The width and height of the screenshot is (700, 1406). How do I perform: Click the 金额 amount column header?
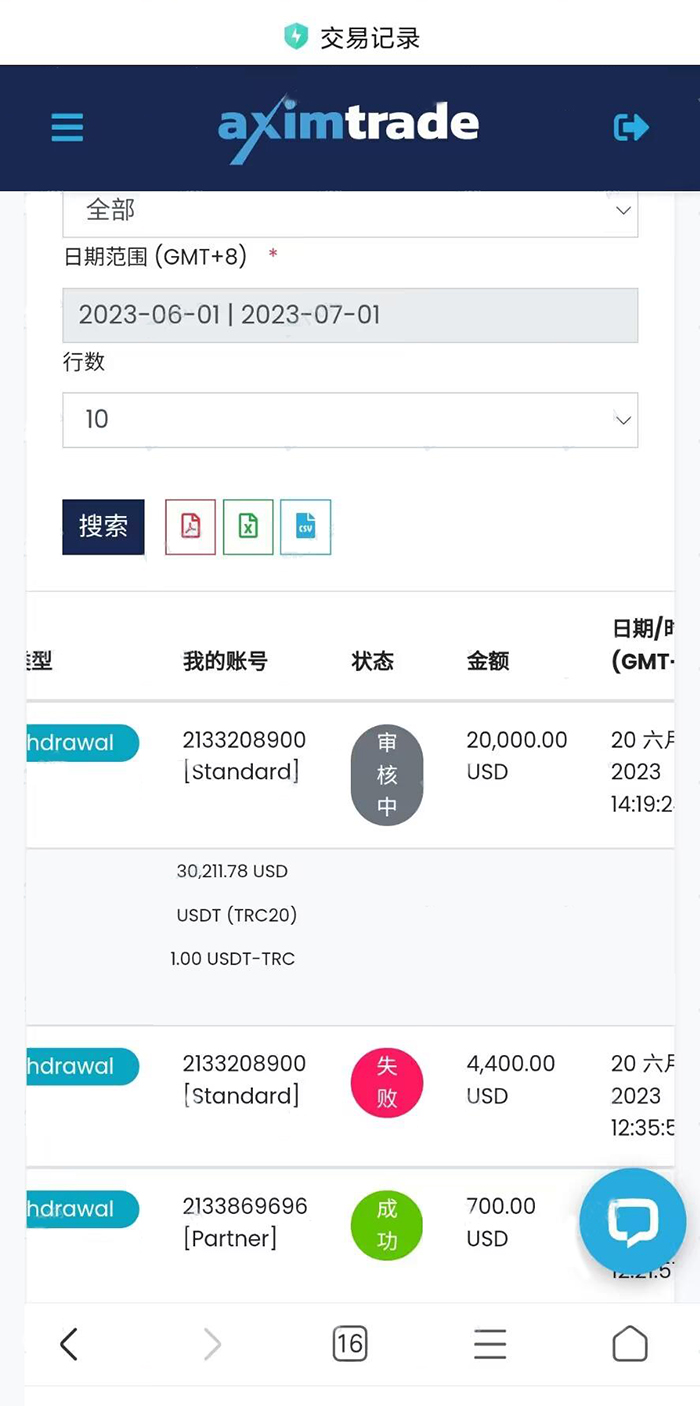488,661
